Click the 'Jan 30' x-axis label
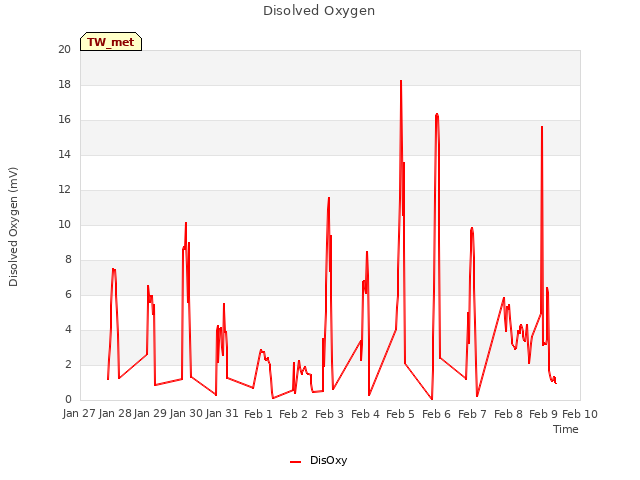 186,414
